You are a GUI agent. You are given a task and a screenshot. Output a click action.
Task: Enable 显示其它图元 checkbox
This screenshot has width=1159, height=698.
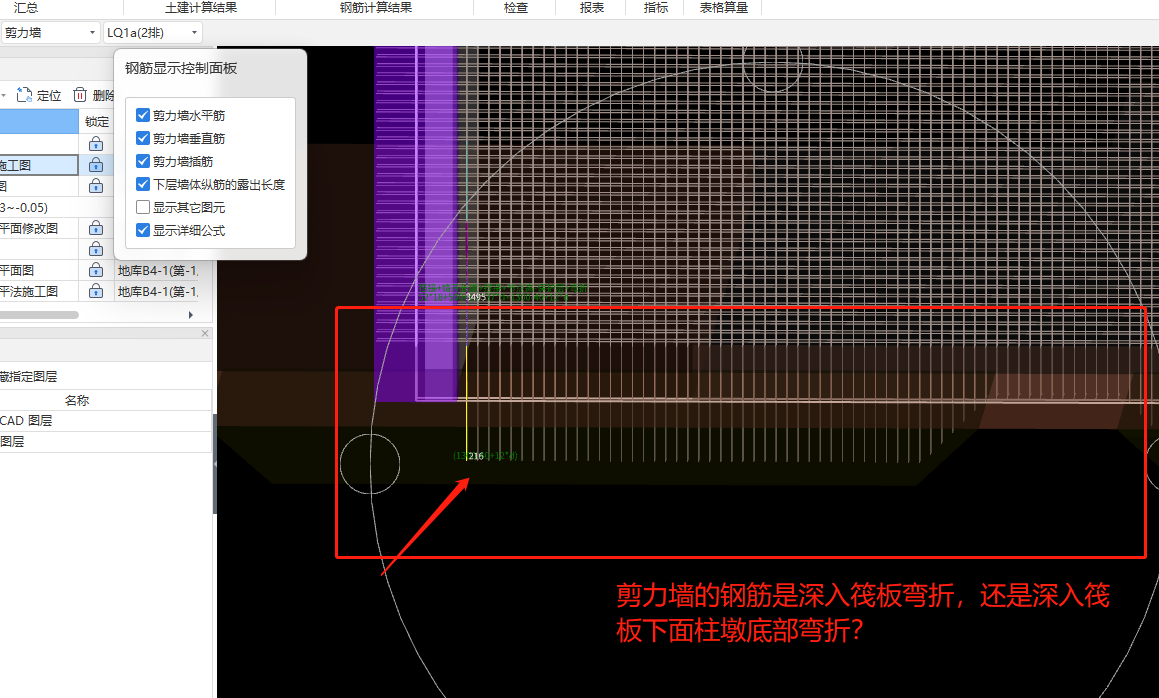[x=143, y=207]
